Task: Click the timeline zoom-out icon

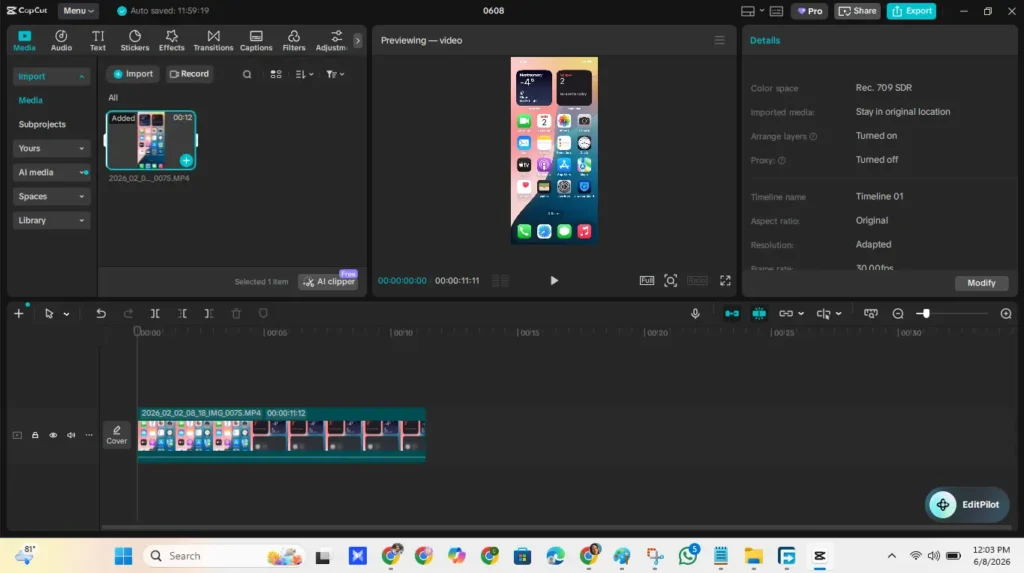Action: click(x=898, y=314)
